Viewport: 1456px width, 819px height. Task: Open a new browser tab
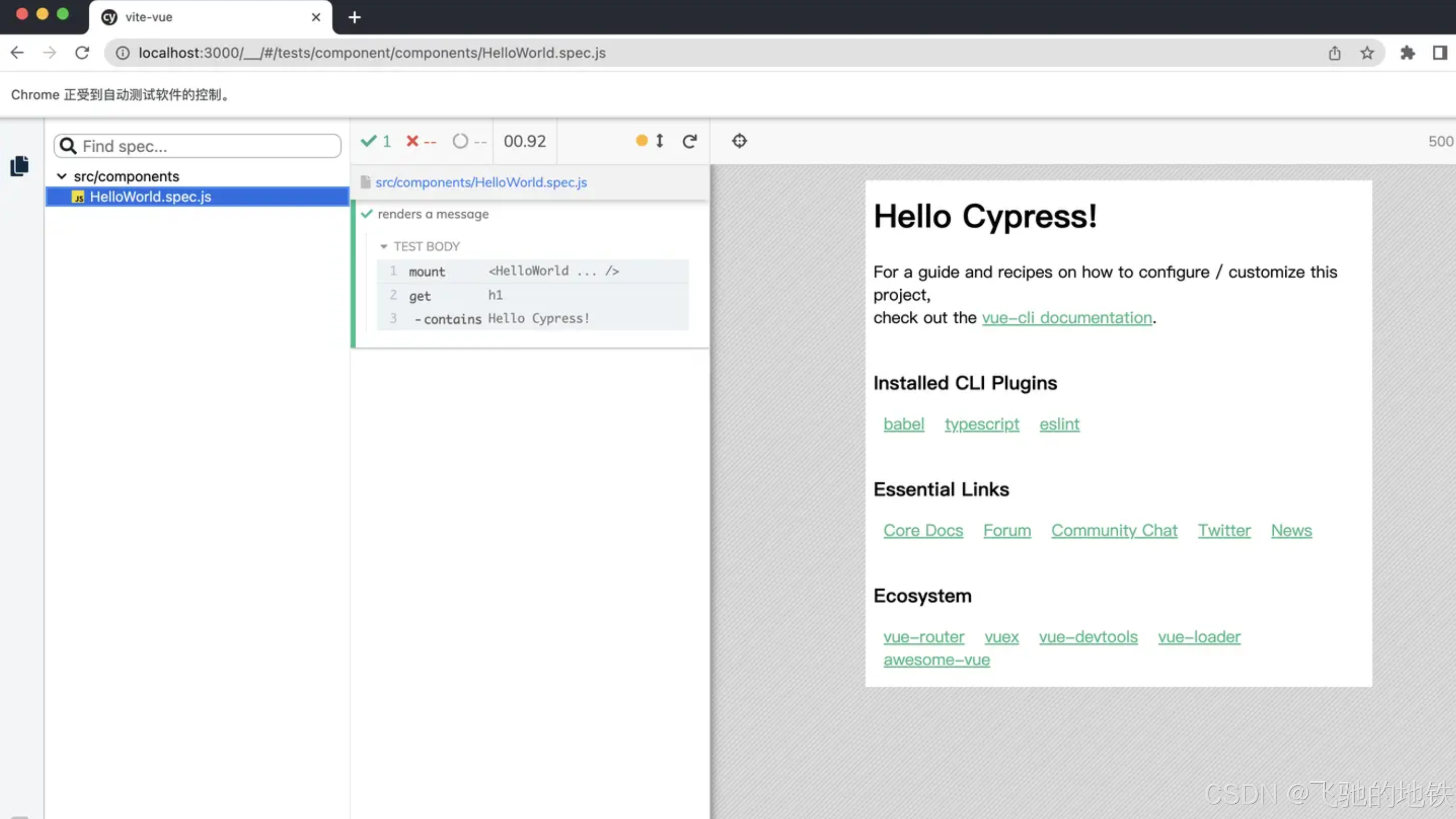(355, 17)
